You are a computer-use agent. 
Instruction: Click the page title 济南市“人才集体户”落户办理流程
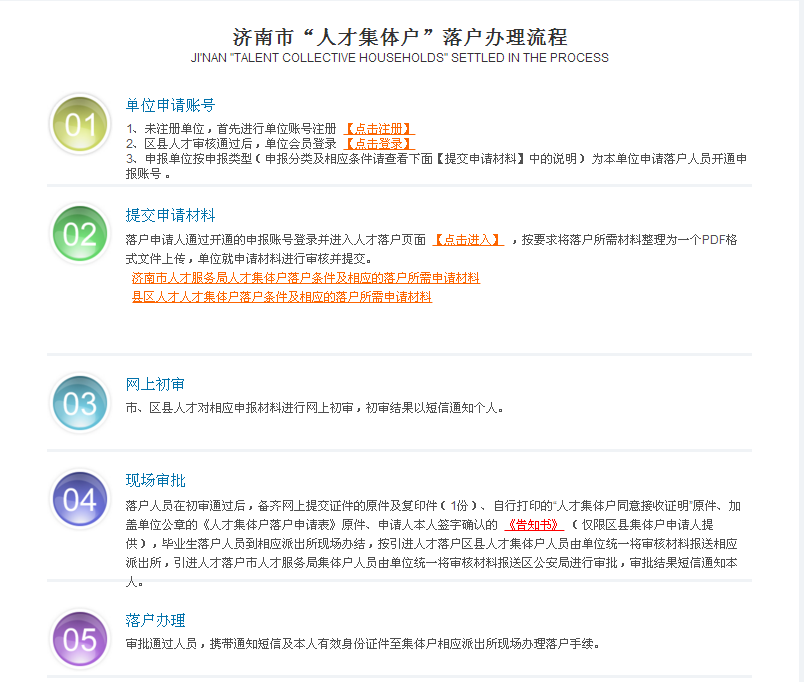point(402,35)
